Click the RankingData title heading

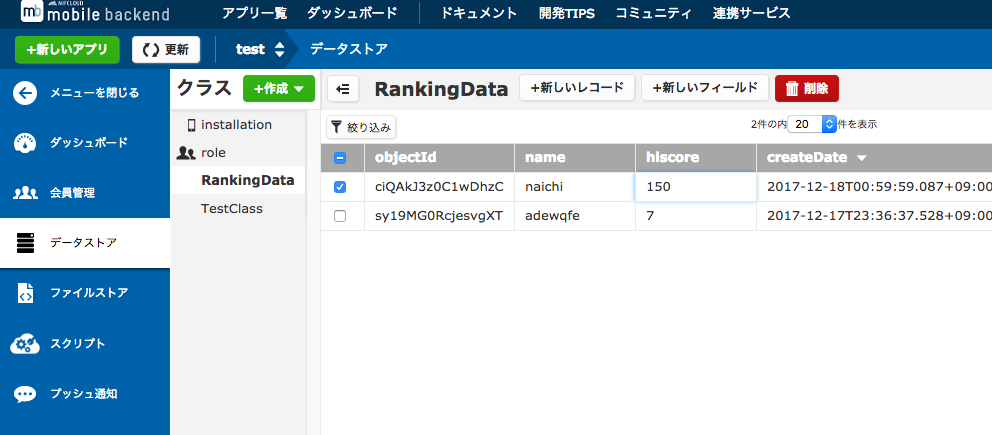[441, 90]
